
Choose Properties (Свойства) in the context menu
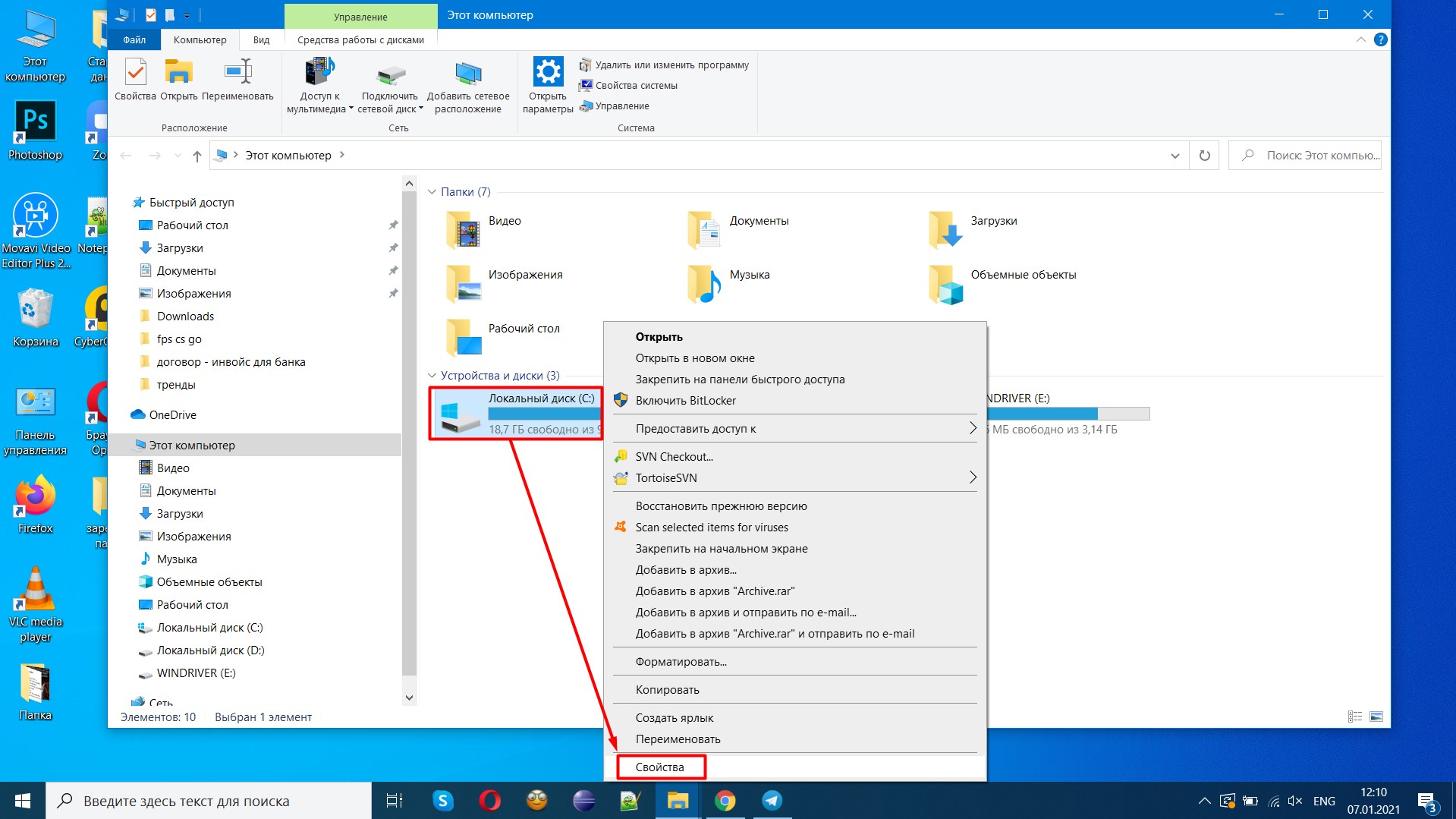point(659,767)
